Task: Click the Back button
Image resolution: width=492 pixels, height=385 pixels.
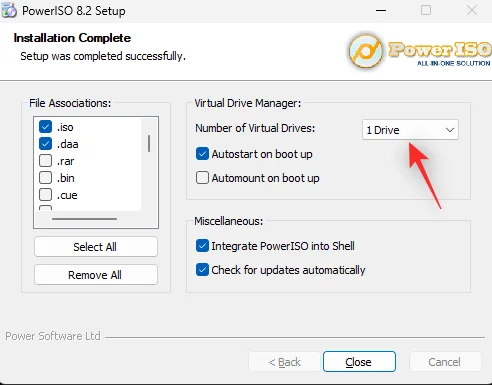Action: coord(284,362)
